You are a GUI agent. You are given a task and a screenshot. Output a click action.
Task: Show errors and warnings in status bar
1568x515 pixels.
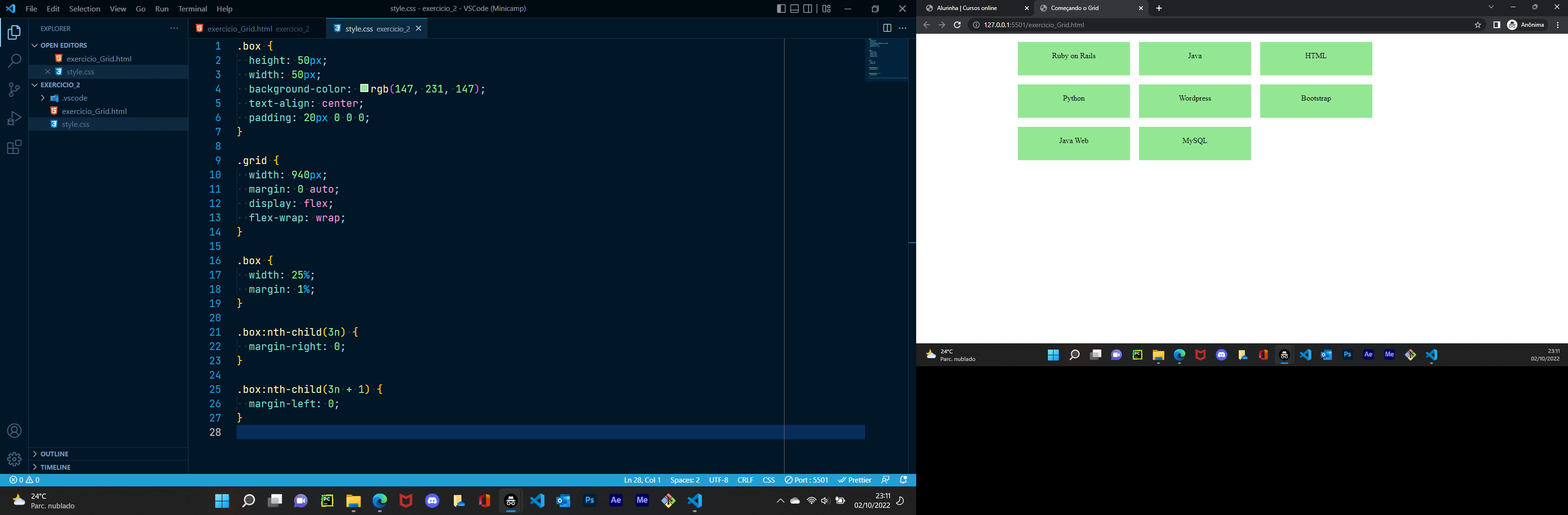tap(24, 480)
